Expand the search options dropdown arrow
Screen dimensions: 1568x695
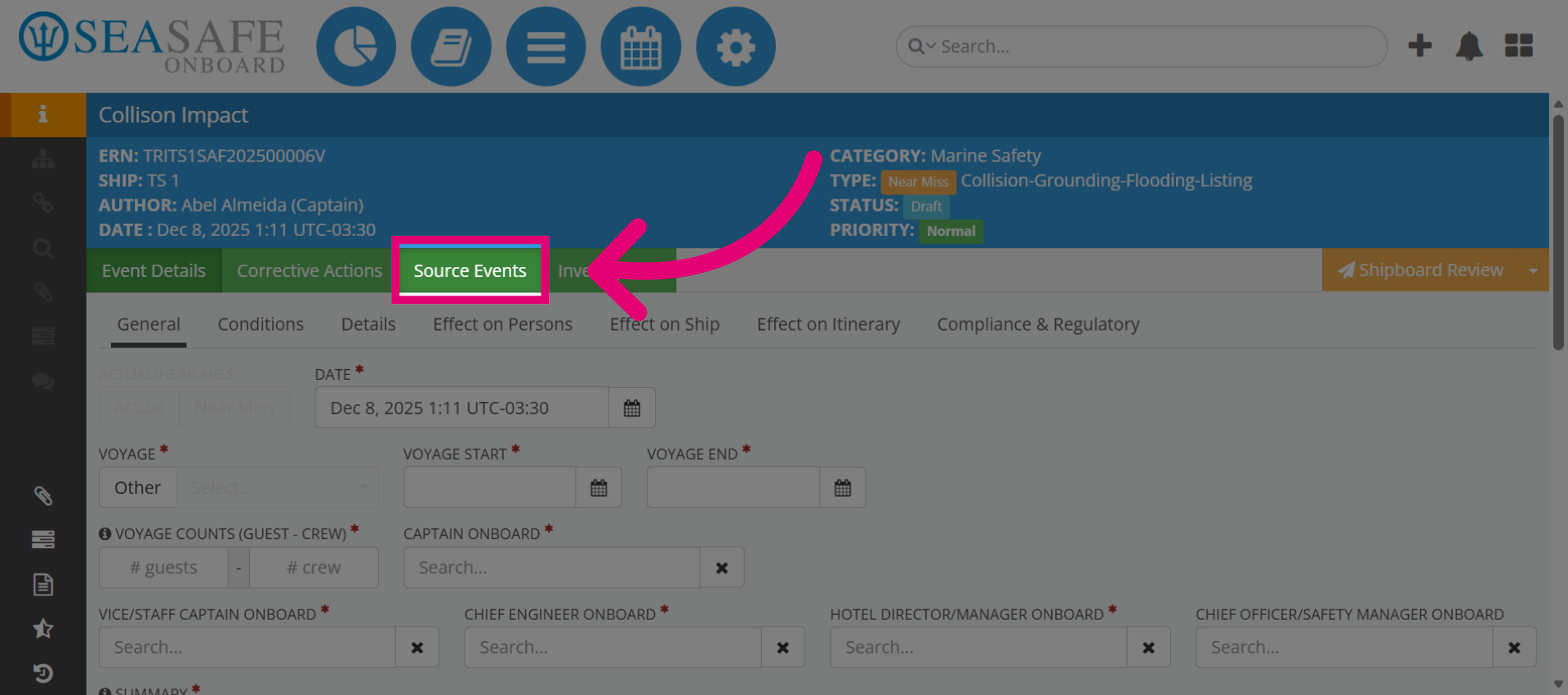point(930,47)
